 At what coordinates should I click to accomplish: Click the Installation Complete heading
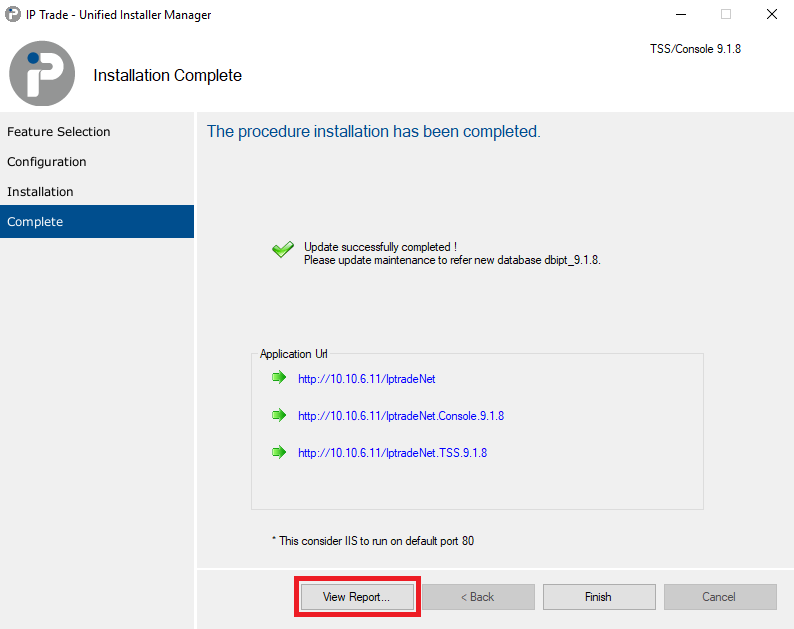click(168, 75)
